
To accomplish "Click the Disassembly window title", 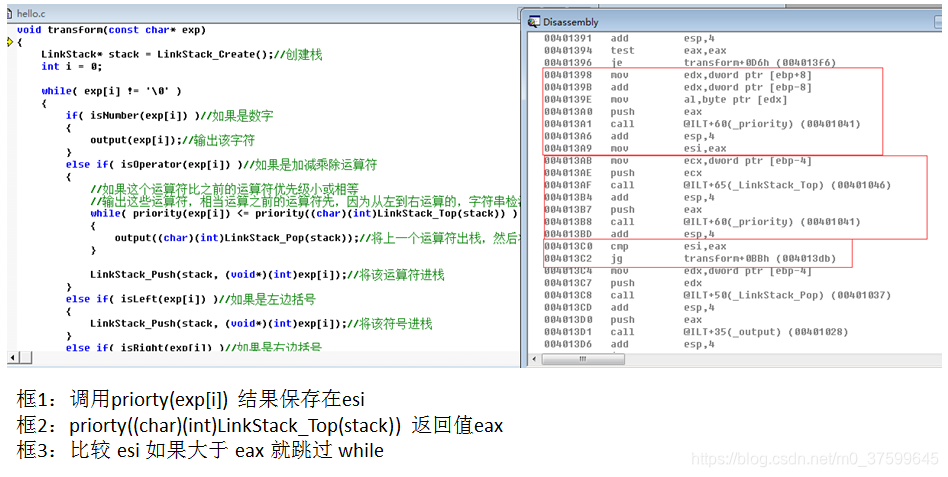I will tap(570, 22).
